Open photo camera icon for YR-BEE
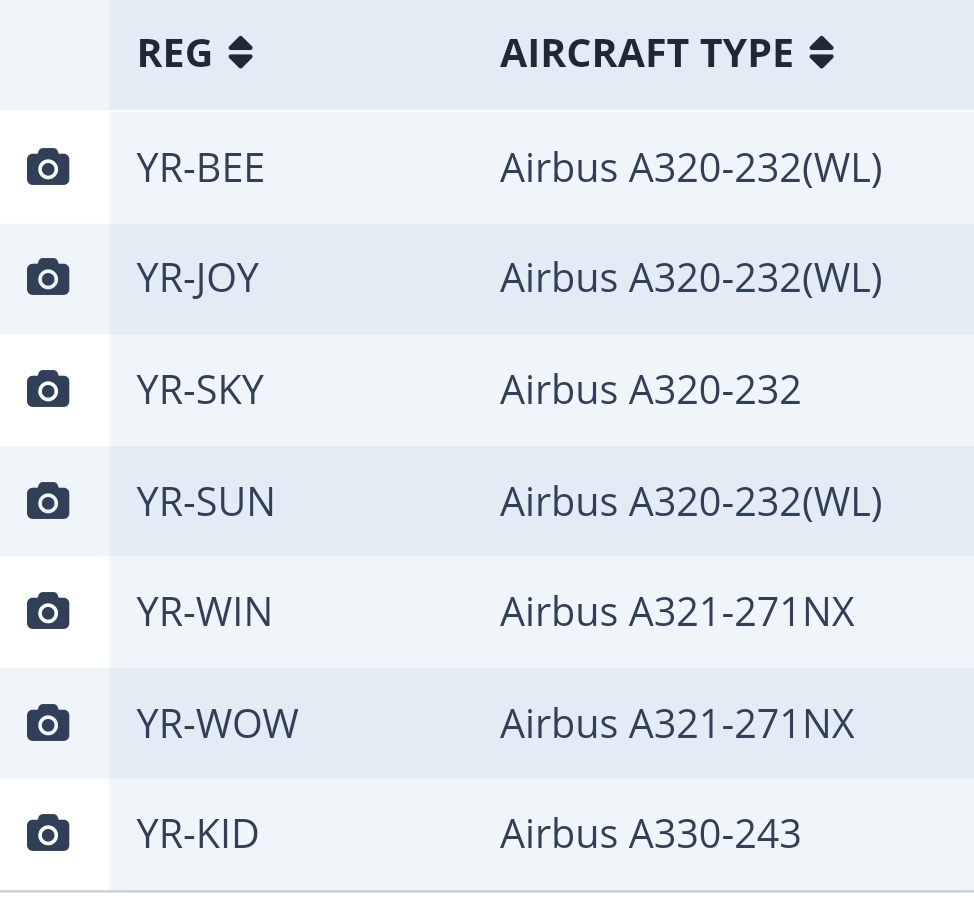 point(48,166)
